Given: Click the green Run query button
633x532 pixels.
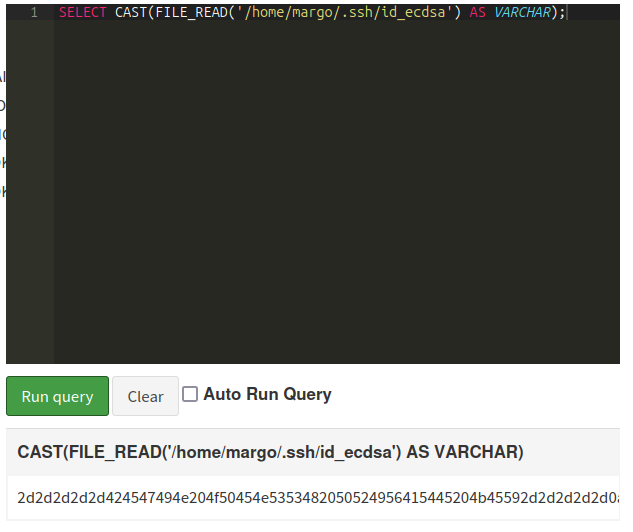Looking at the screenshot, I should [x=57, y=396].
